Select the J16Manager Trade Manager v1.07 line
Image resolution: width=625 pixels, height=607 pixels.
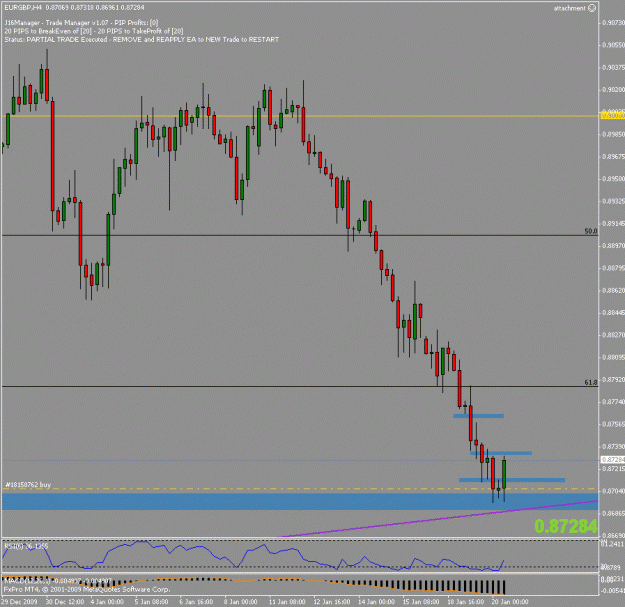(81, 23)
